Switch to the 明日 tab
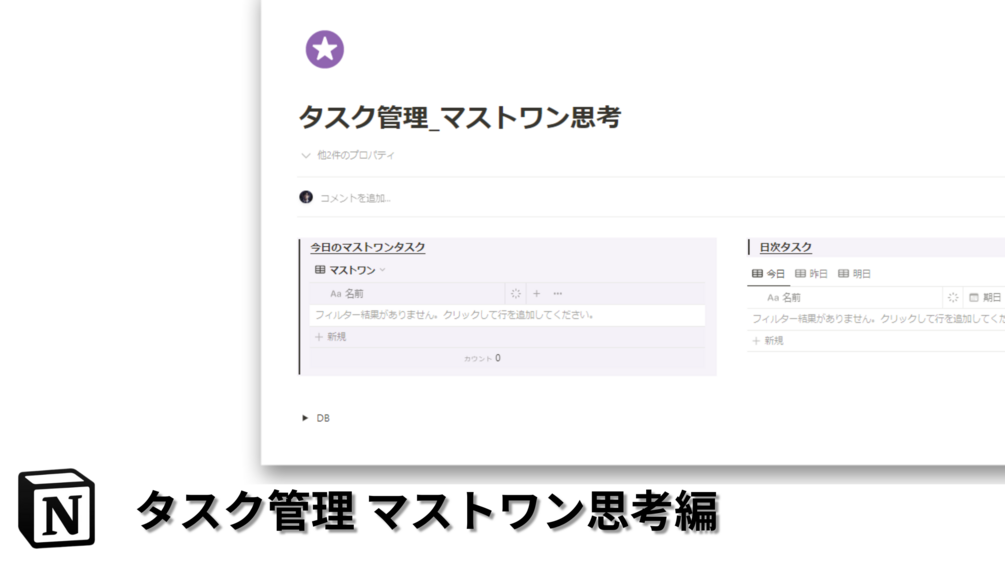Image resolution: width=1005 pixels, height=565 pixels. pos(854,274)
